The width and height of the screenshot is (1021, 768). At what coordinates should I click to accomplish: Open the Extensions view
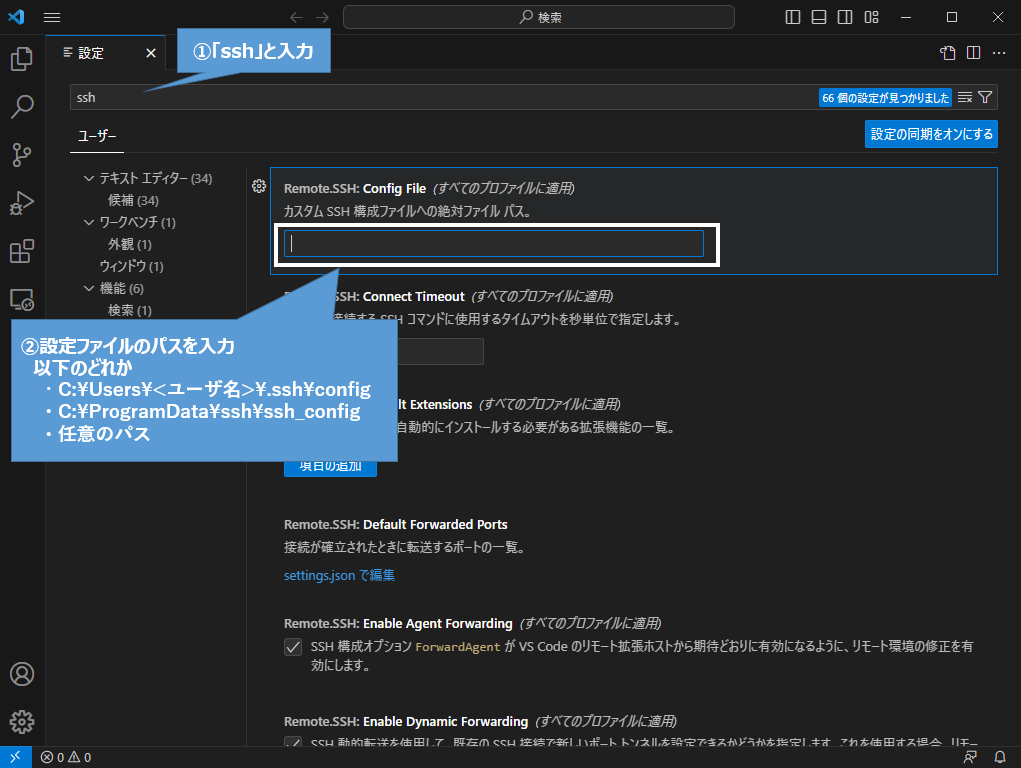click(22, 251)
